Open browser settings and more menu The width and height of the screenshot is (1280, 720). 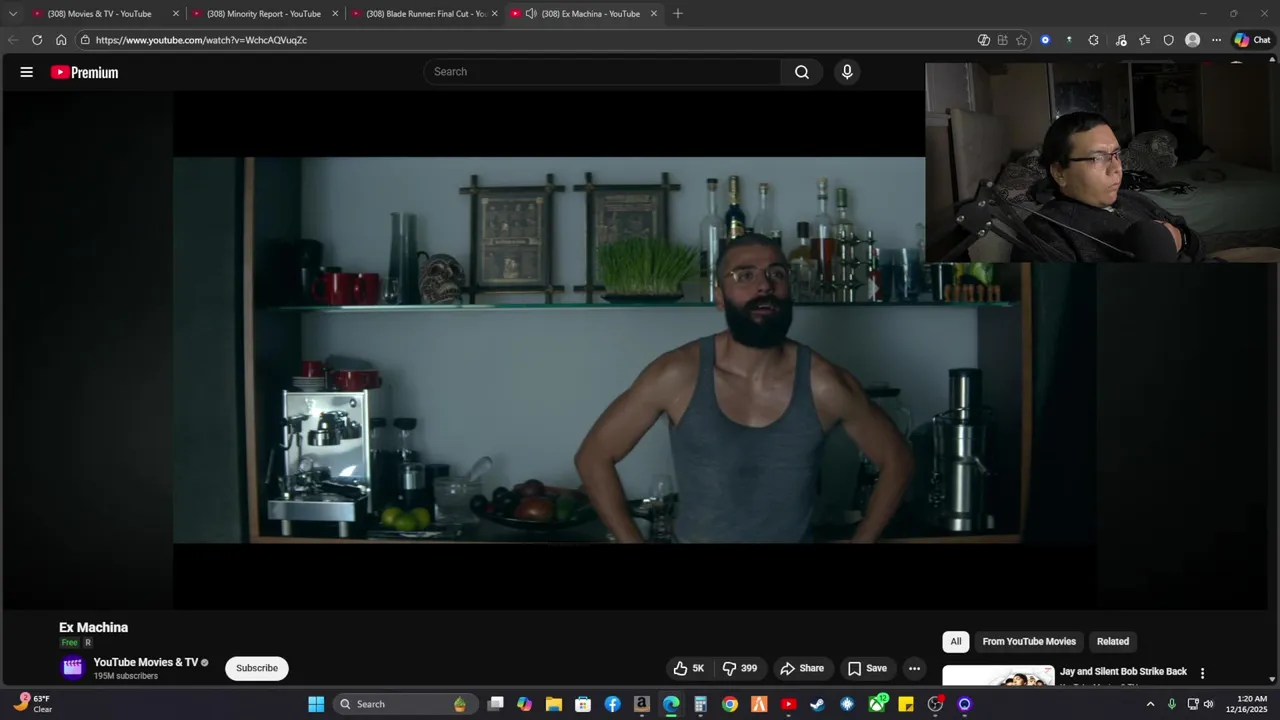pos(1216,40)
